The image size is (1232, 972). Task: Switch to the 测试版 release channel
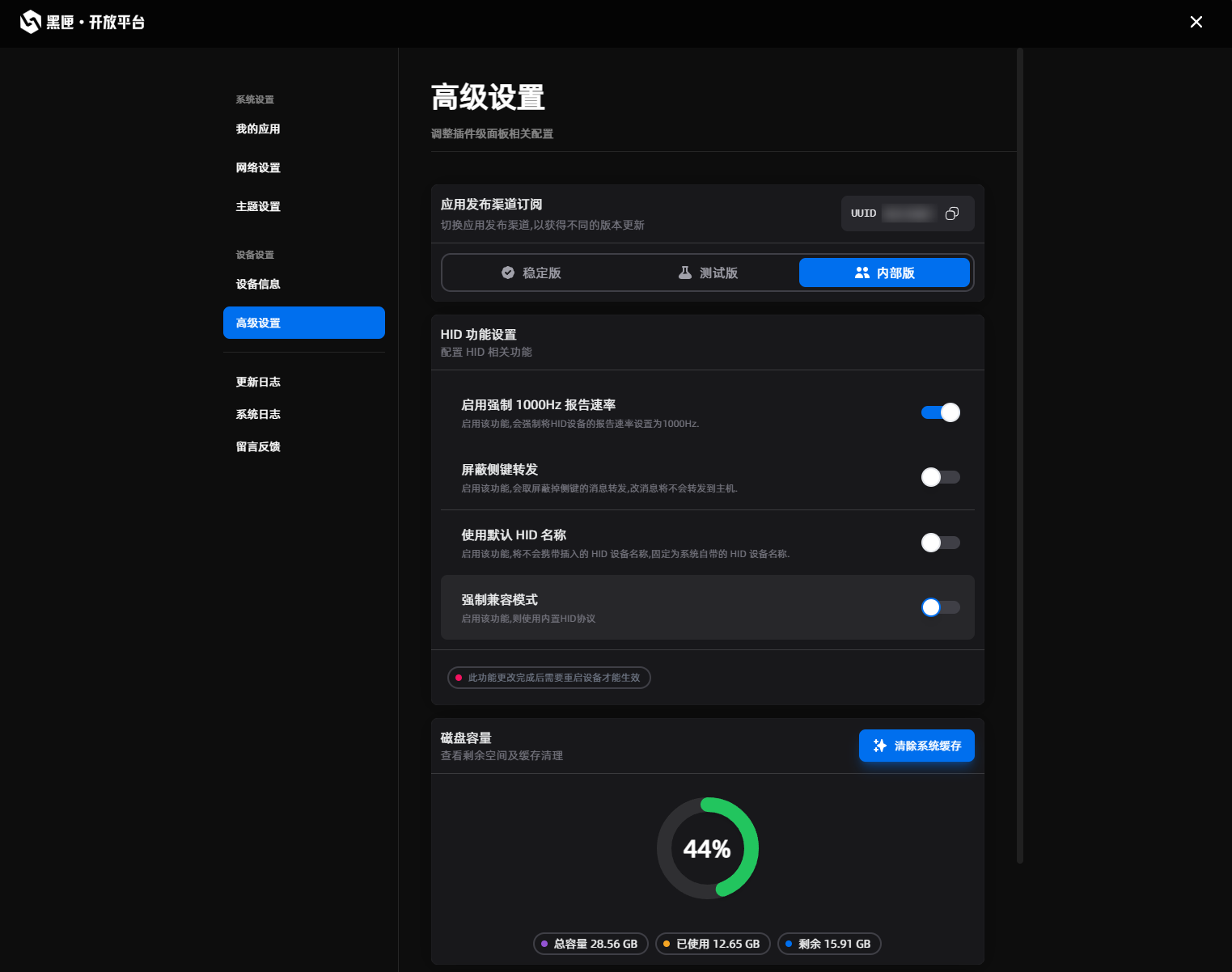[707, 273]
